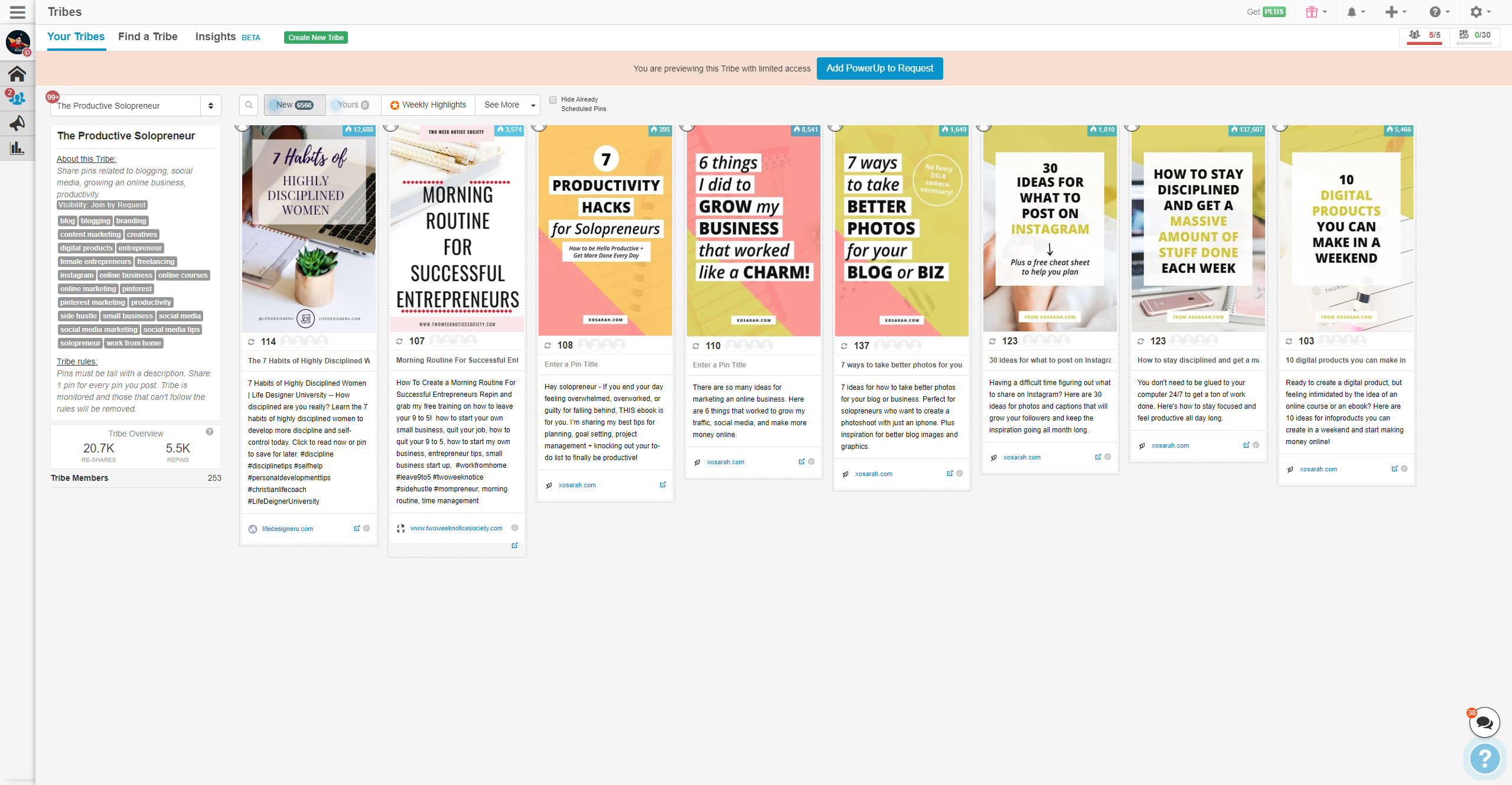Click the gift icon in header
This screenshot has width=1512, height=785.
click(x=1312, y=12)
